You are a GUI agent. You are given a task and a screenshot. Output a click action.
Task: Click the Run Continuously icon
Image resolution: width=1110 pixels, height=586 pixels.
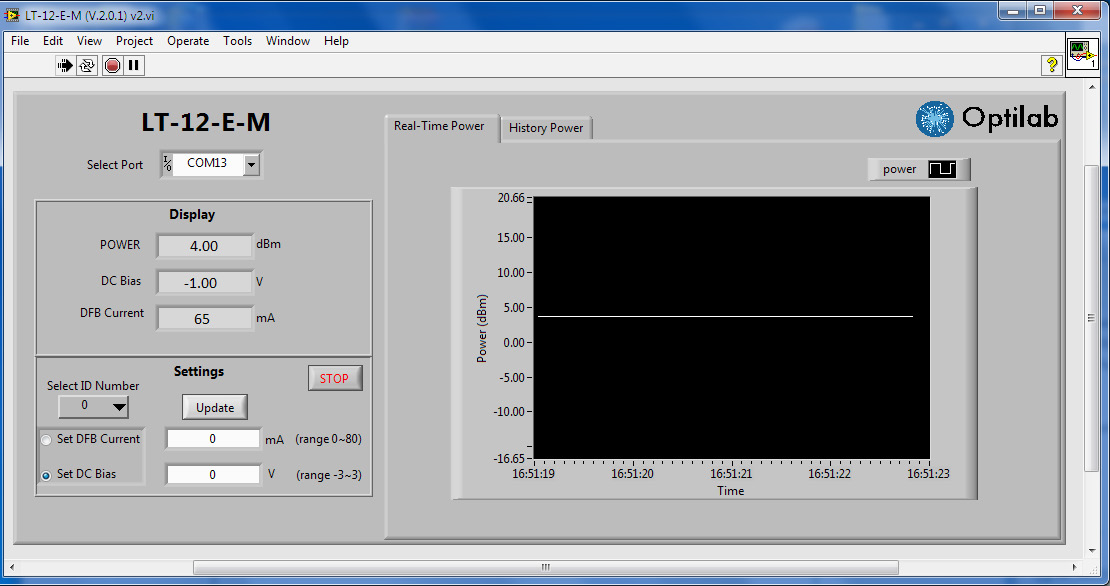tap(87, 65)
